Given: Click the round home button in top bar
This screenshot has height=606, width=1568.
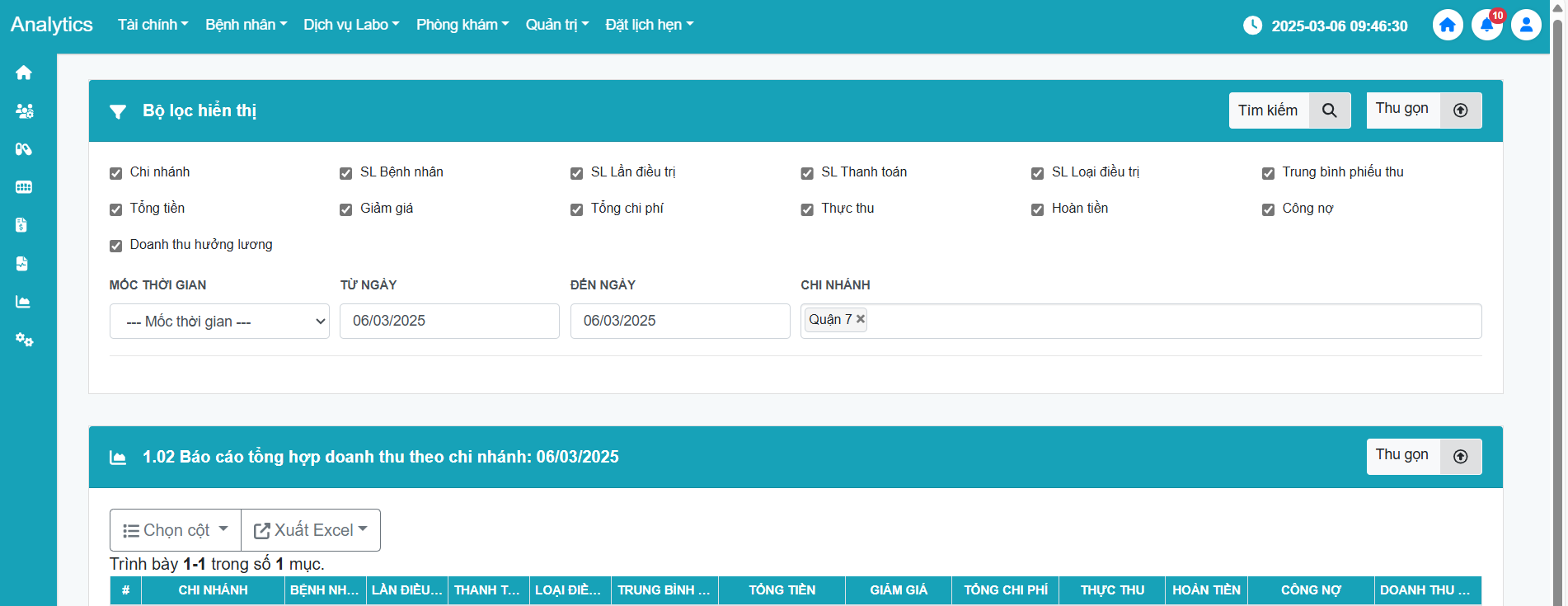Looking at the screenshot, I should coord(1447,25).
